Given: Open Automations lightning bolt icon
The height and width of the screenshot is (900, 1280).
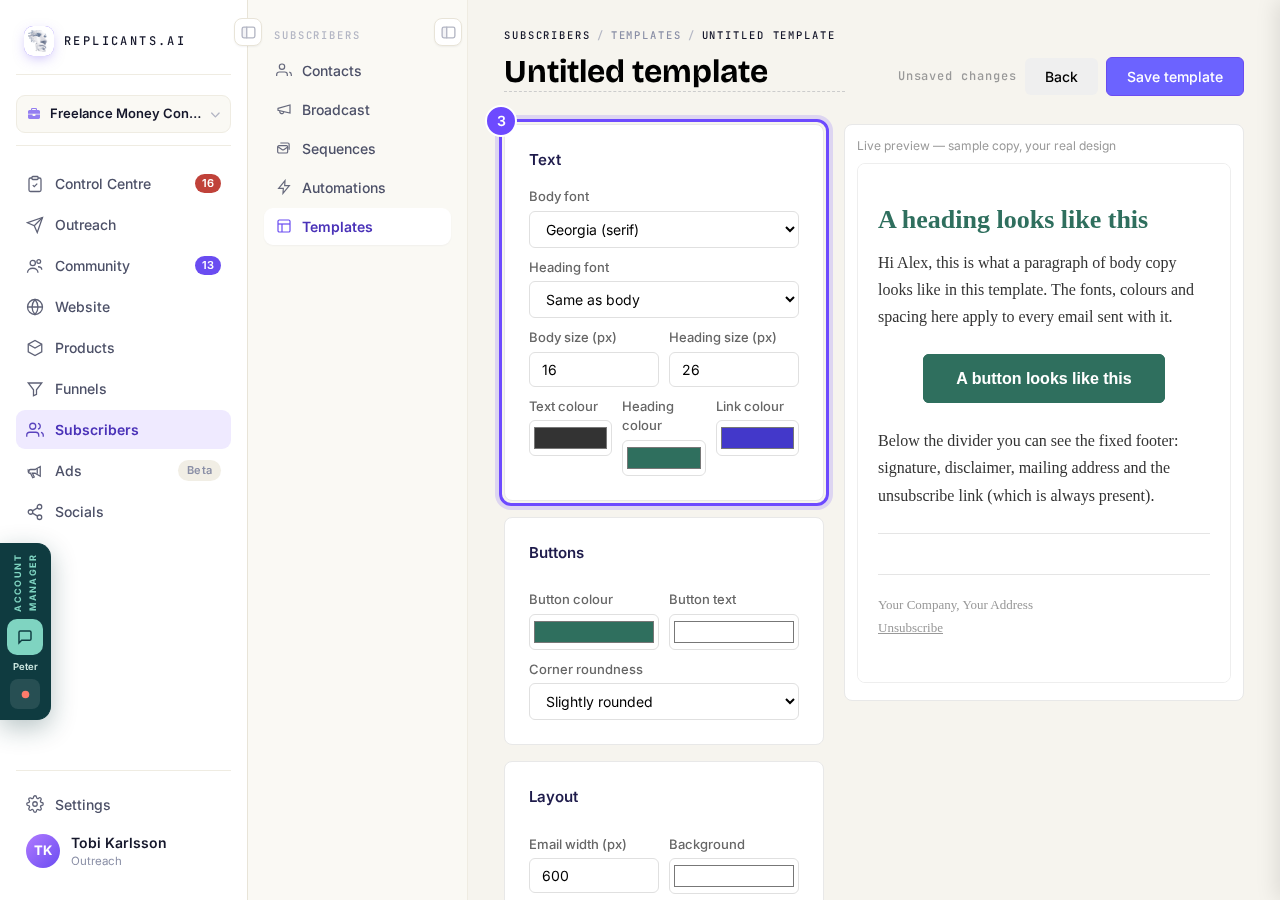Looking at the screenshot, I should pos(284,187).
